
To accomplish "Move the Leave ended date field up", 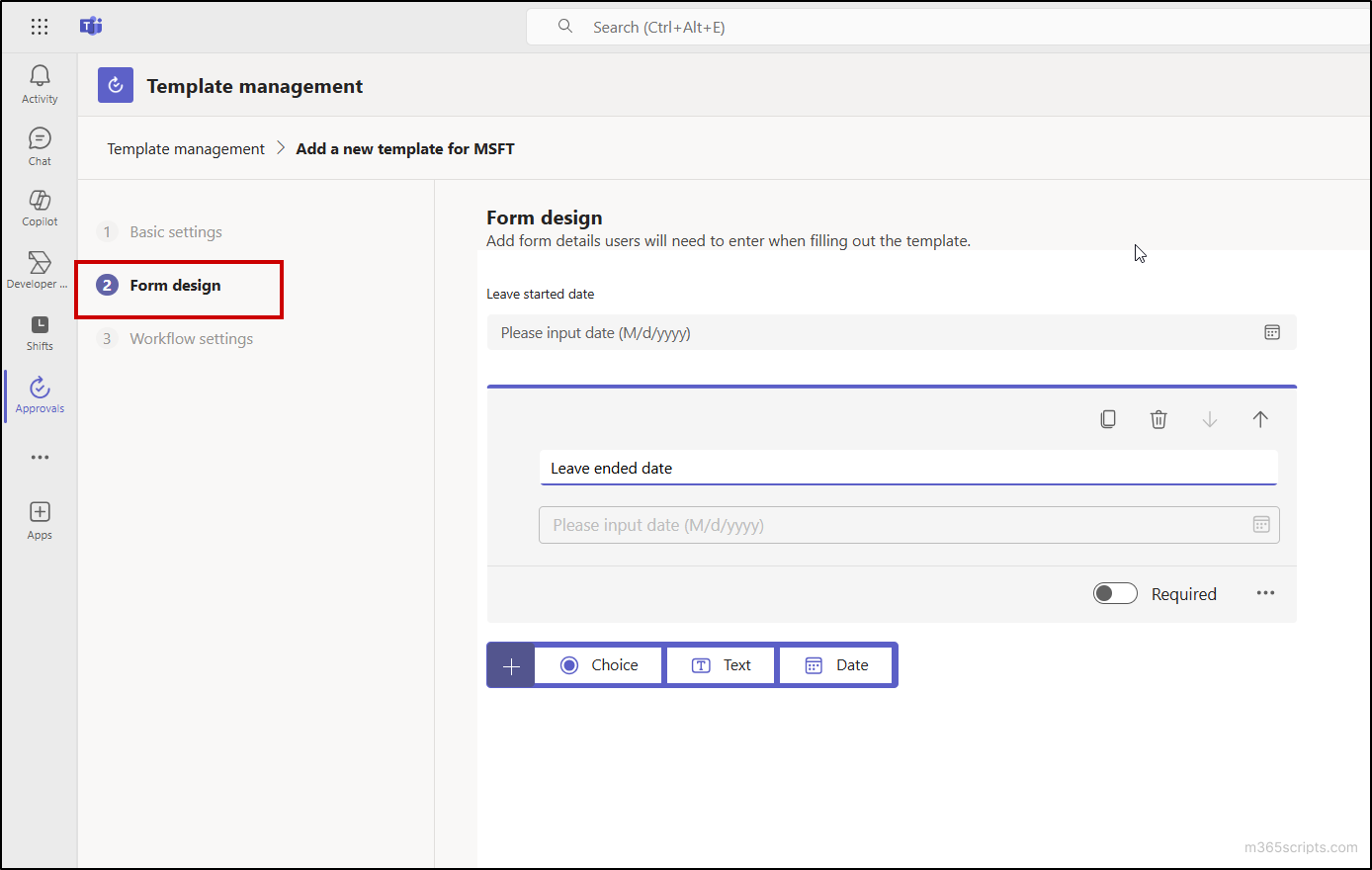I will pyautogui.click(x=1260, y=418).
